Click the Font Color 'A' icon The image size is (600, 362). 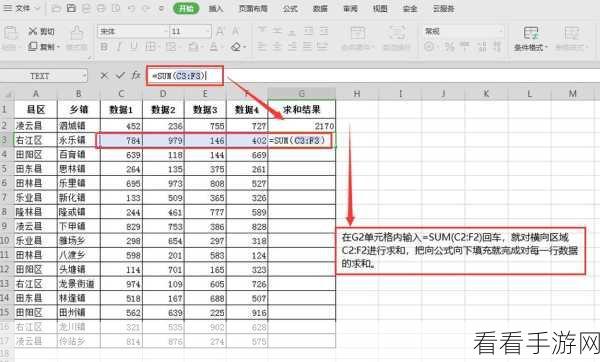click(214, 47)
